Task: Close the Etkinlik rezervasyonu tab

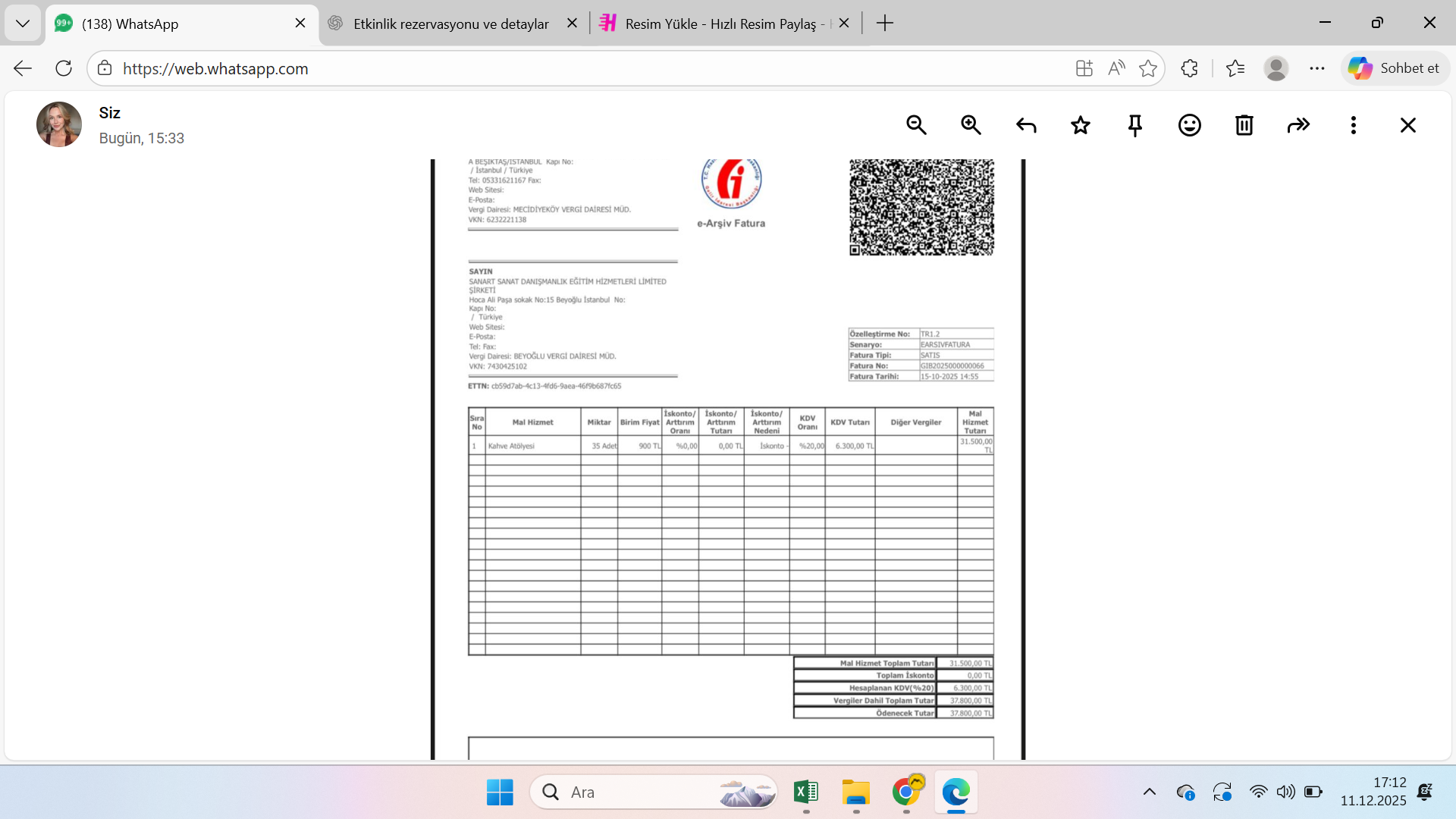Action: coord(573,24)
